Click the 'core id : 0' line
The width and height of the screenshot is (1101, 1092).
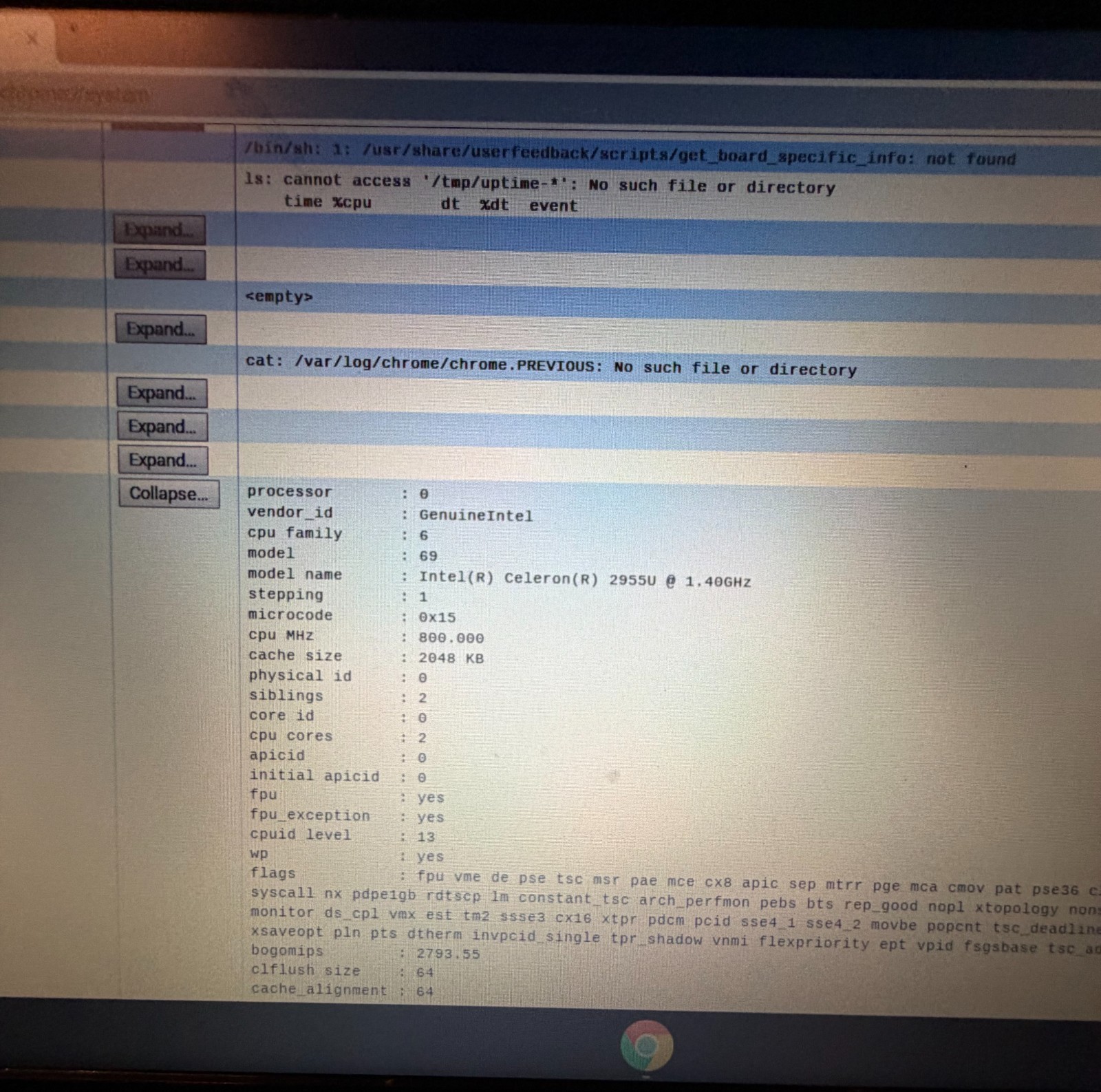coord(338,716)
